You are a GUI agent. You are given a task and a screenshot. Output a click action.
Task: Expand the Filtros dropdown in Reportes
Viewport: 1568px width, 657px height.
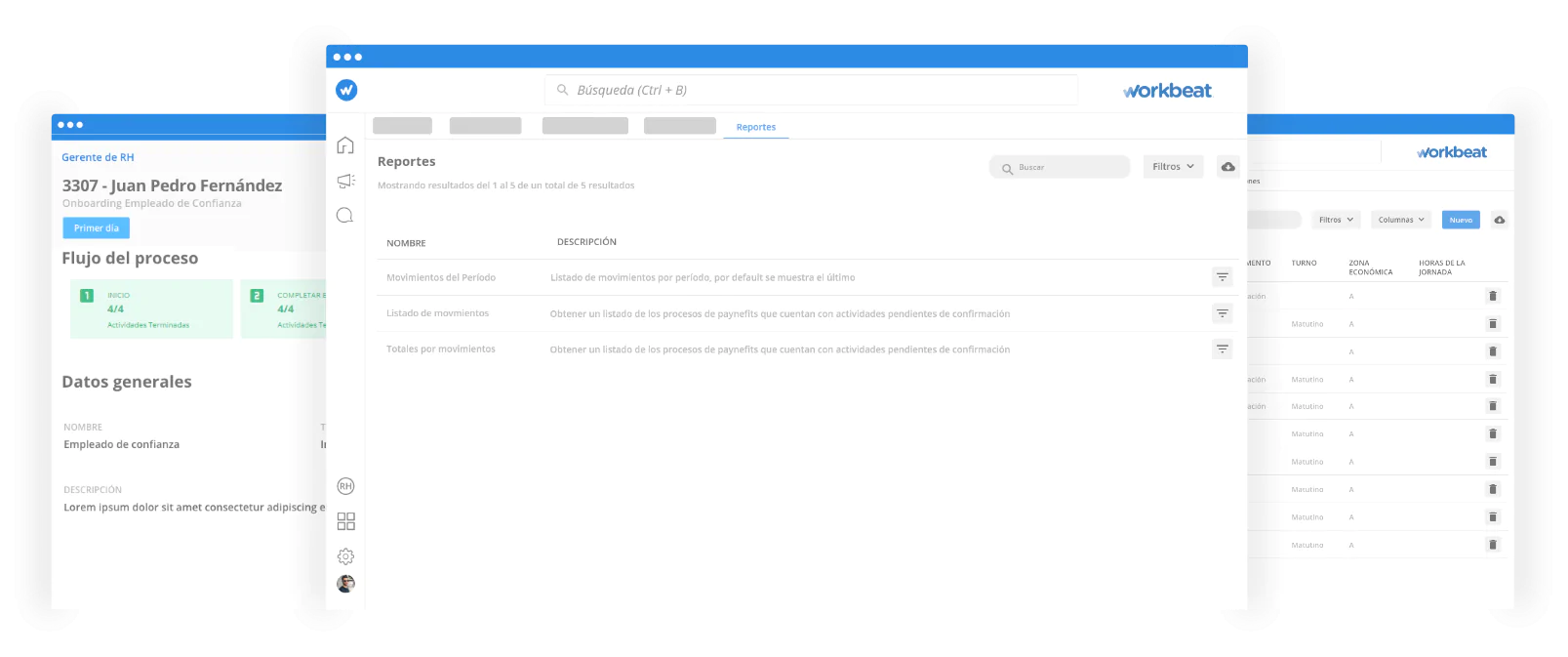(1173, 167)
